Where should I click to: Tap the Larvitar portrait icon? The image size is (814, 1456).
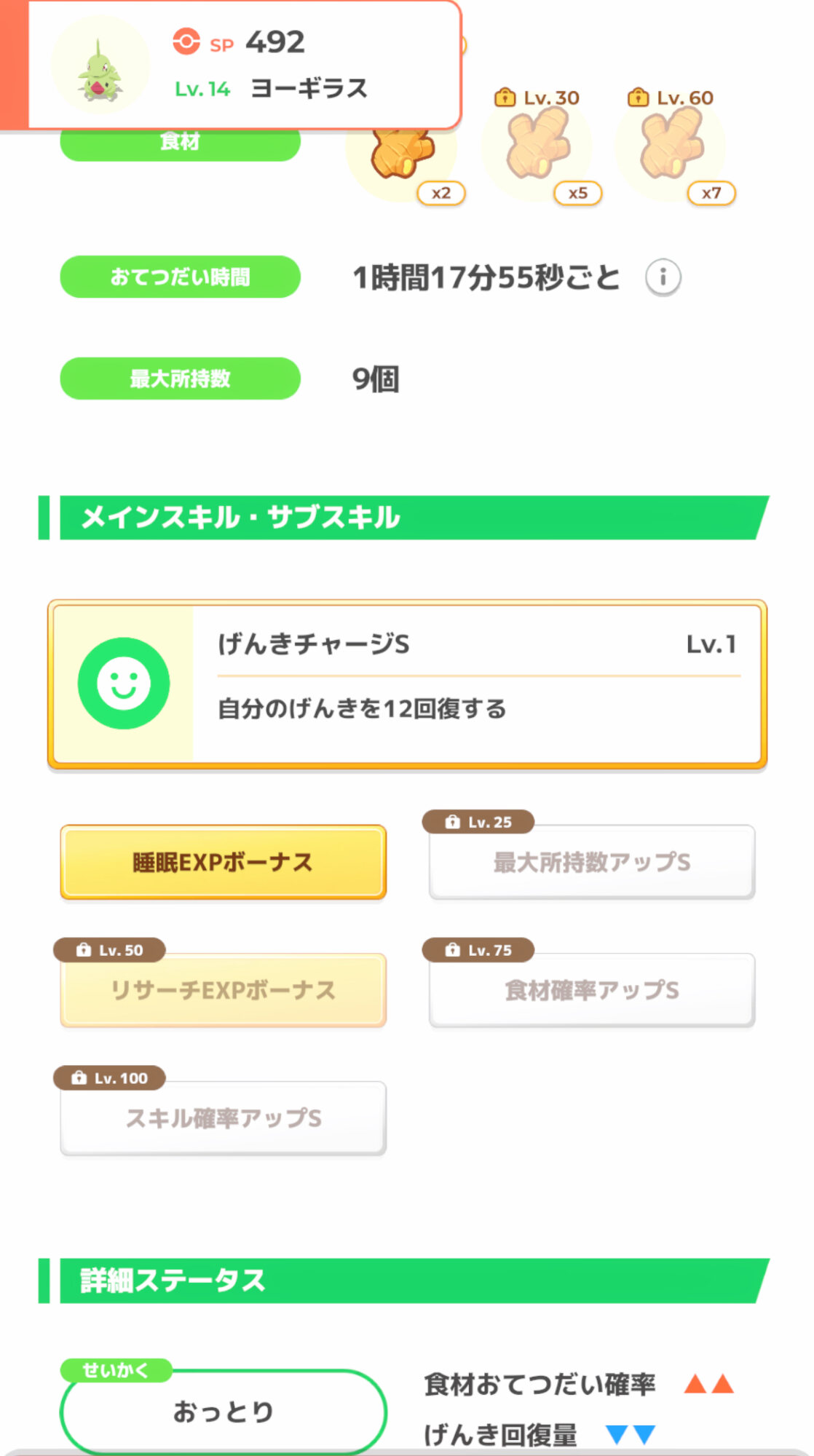pos(100,67)
